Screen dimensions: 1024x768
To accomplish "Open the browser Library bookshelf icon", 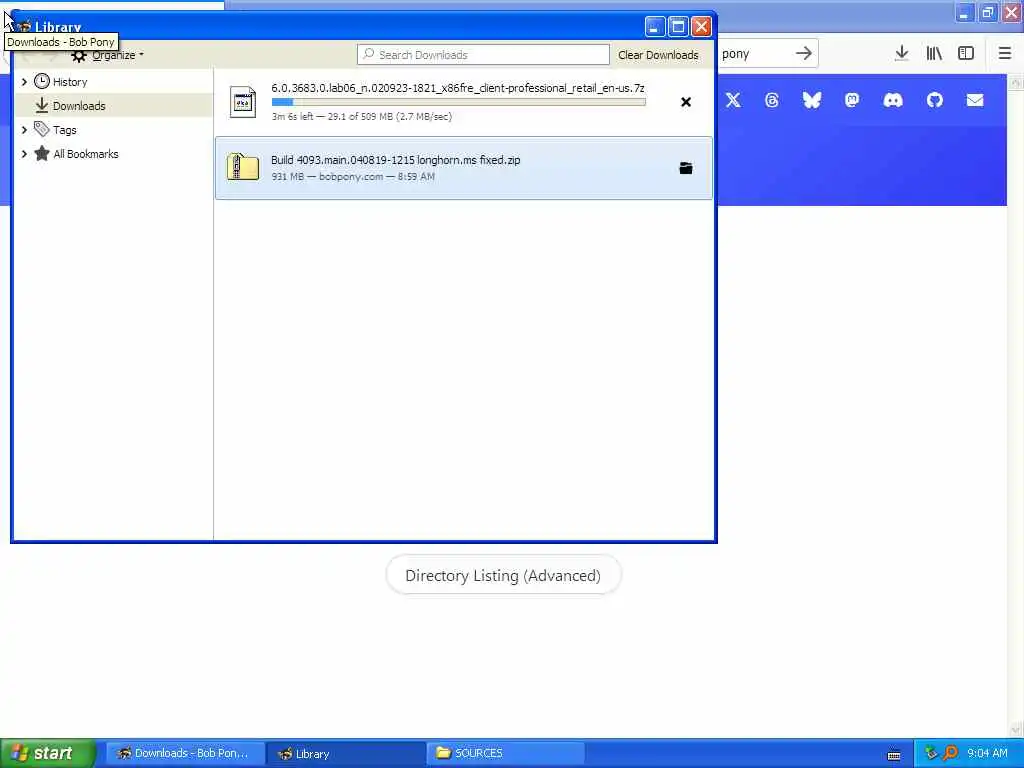I will tap(934, 54).
